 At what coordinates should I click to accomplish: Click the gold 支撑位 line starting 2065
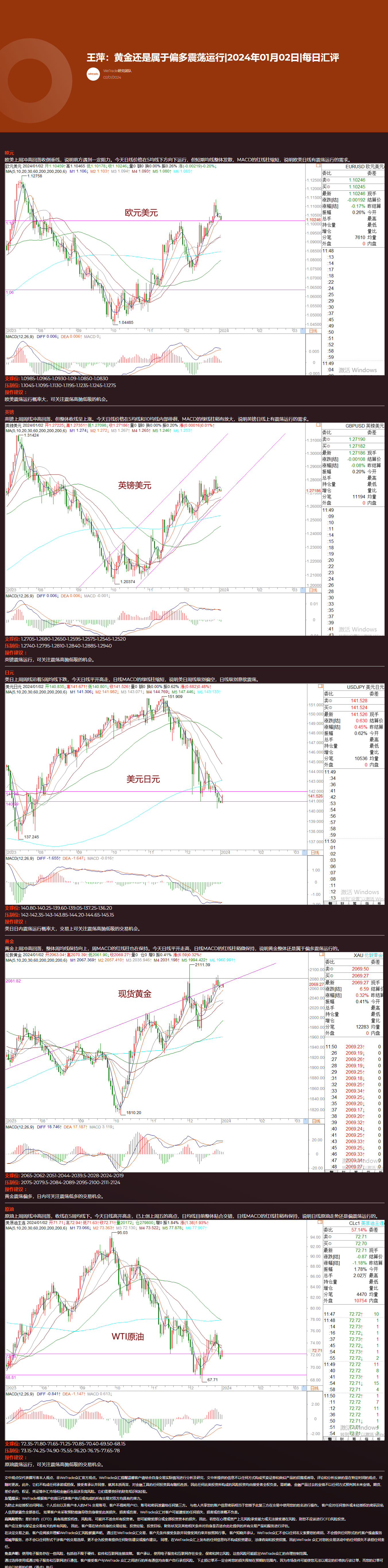coord(64,1175)
